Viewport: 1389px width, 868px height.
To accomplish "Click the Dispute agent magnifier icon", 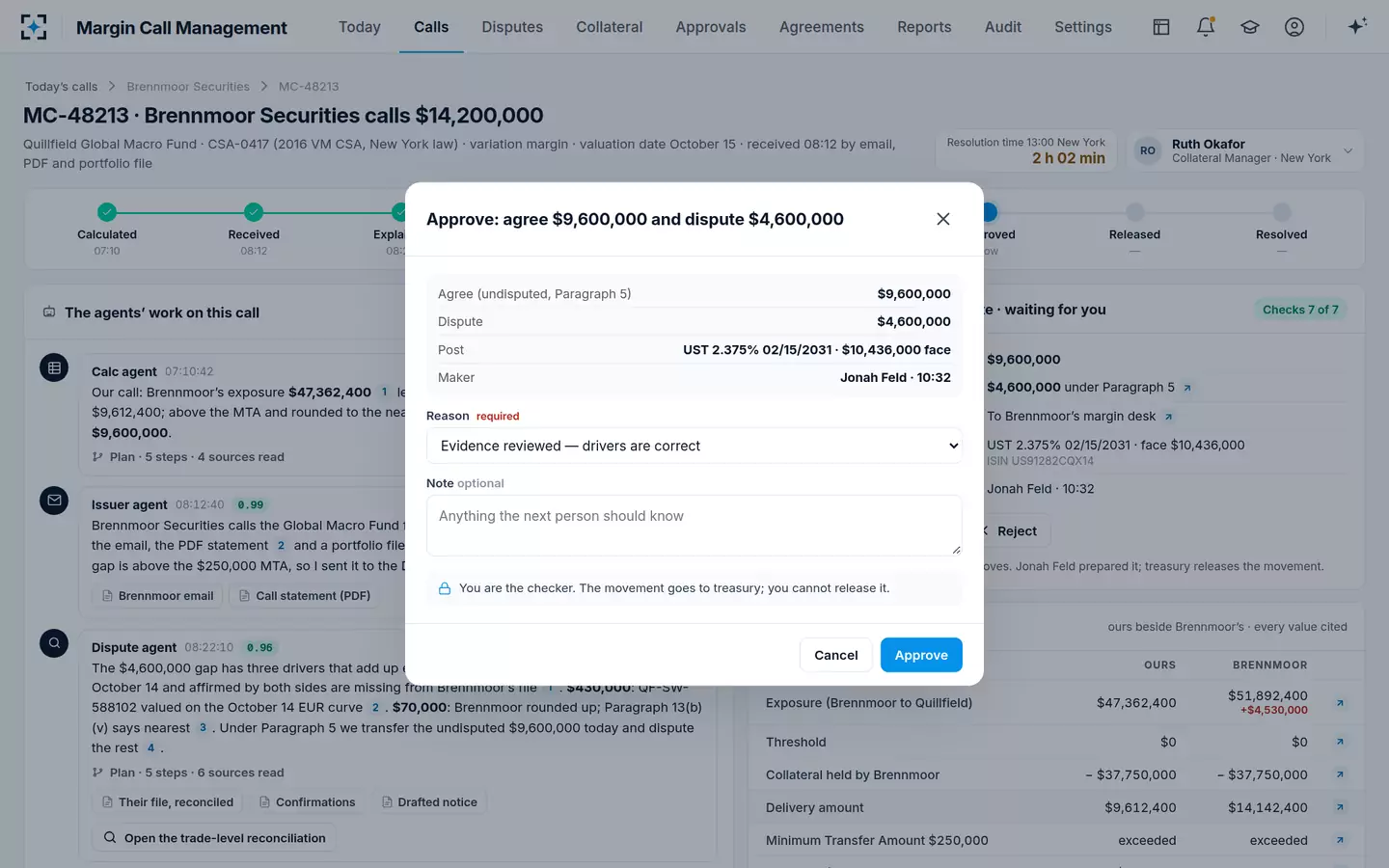I will pyautogui.click(x=54, y=643).
